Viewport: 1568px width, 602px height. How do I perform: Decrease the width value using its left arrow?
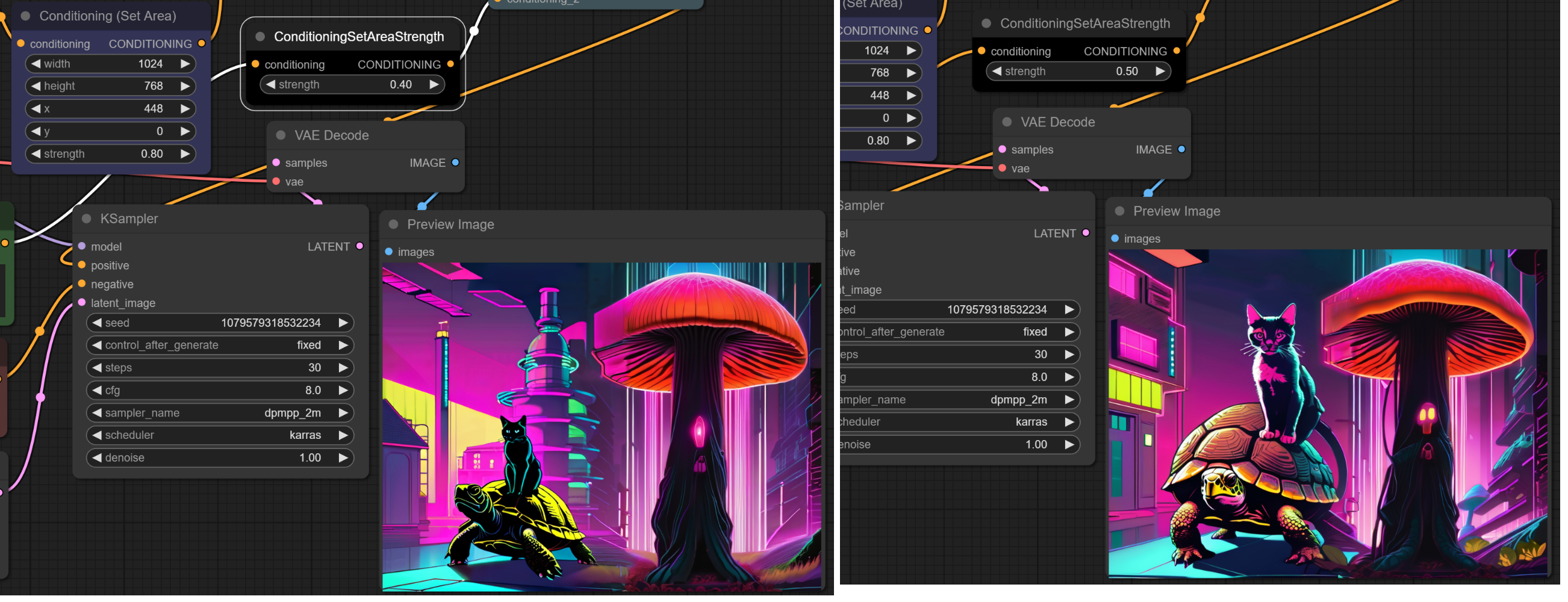click(36, 64)
